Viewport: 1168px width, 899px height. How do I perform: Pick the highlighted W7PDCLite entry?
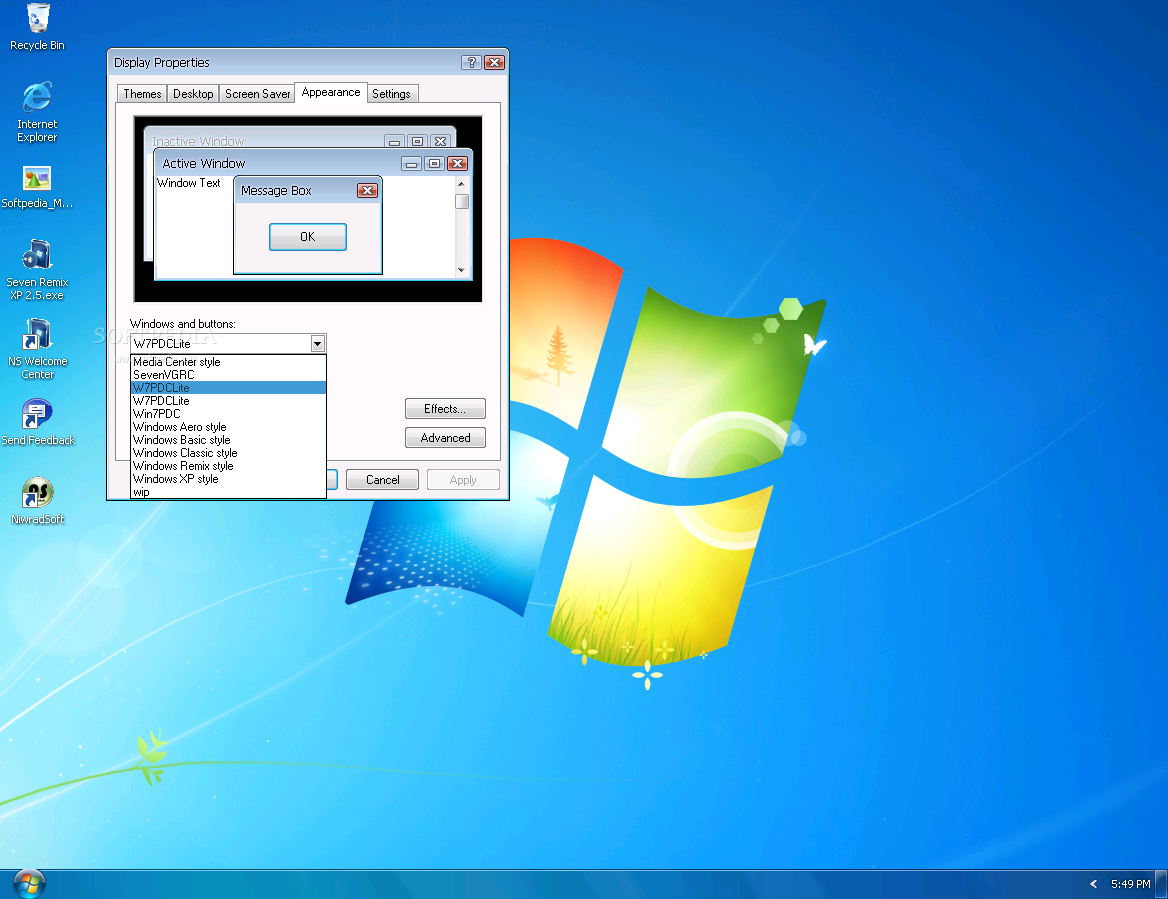[x=228, y=388]
